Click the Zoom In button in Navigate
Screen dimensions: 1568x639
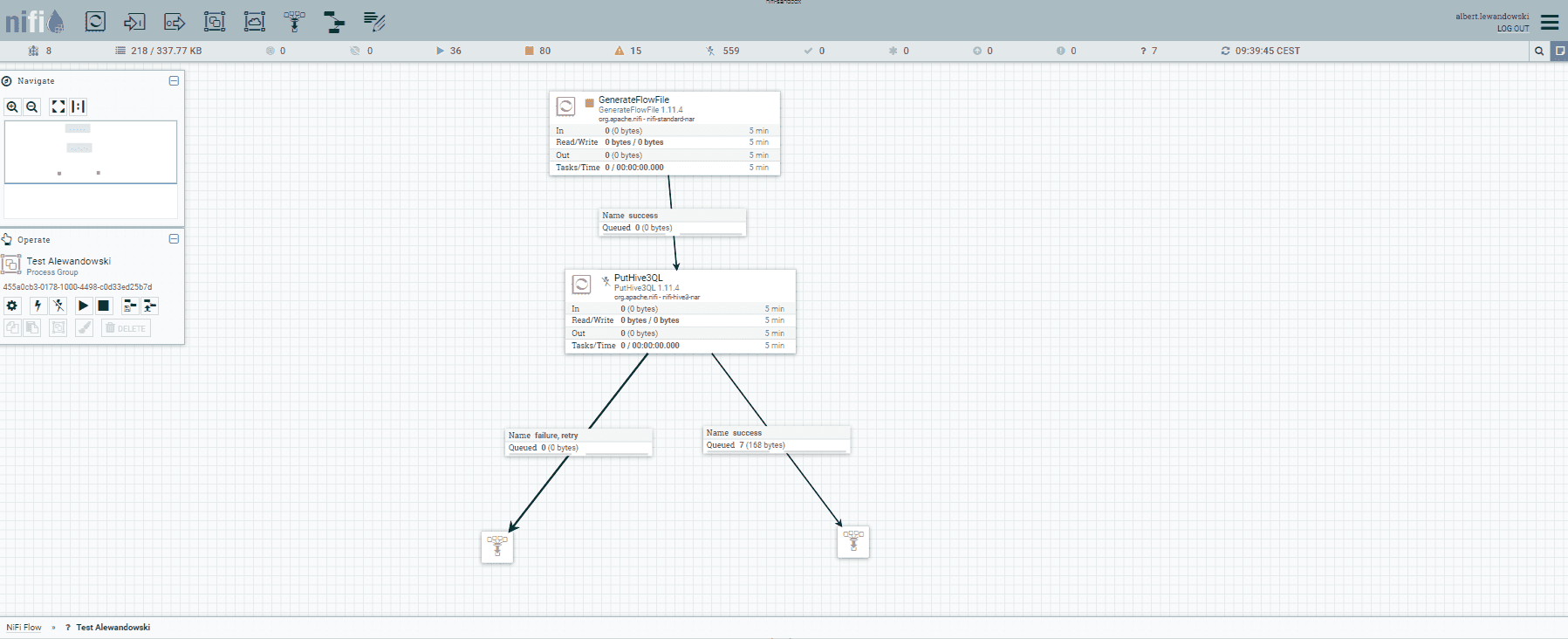click(12, 106)
